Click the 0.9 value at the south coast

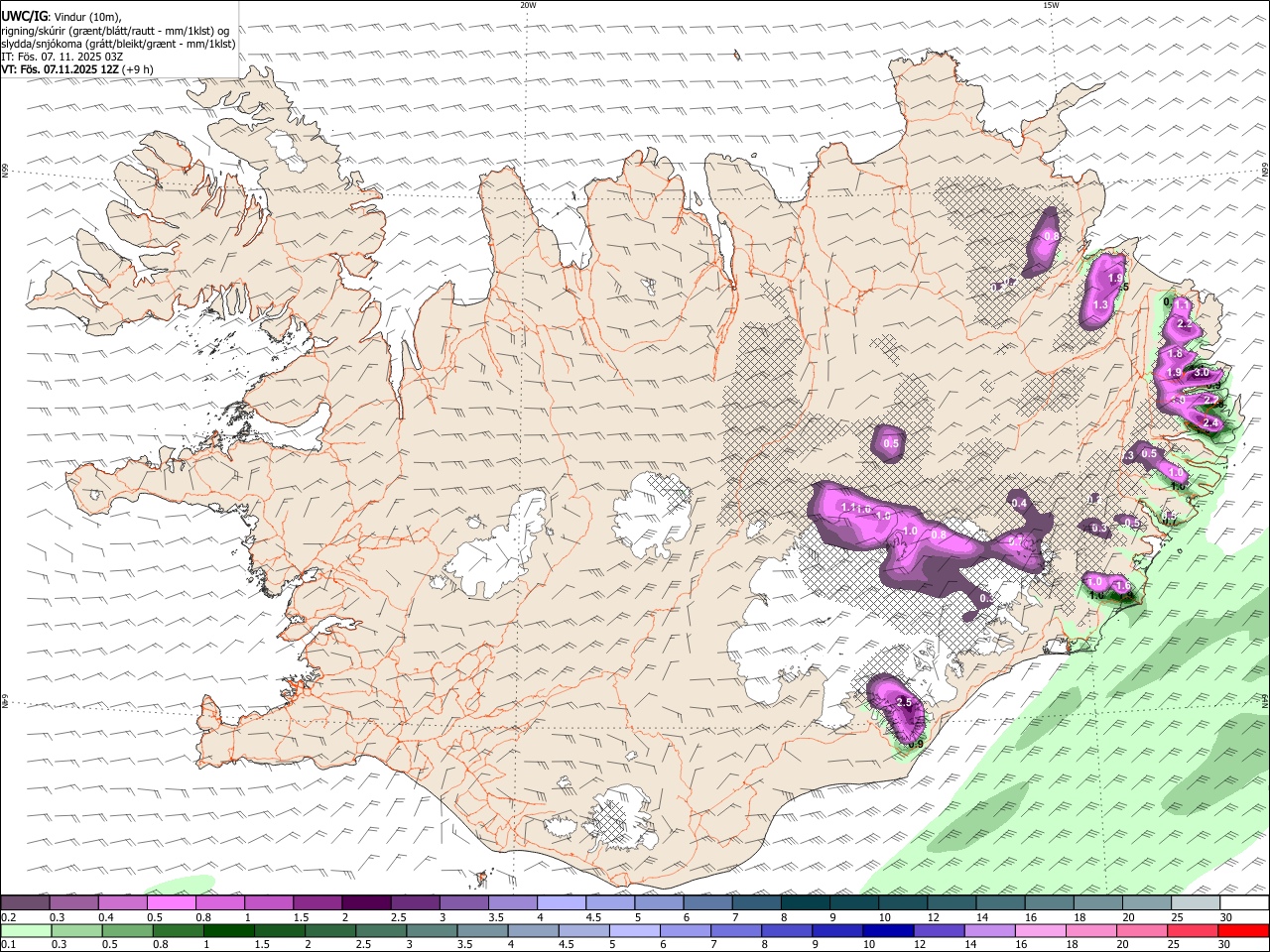(x=916, y=744)
